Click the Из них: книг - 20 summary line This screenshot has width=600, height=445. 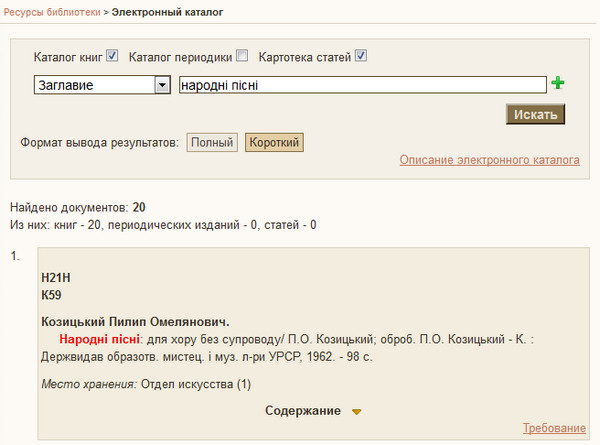click(163, 225)
